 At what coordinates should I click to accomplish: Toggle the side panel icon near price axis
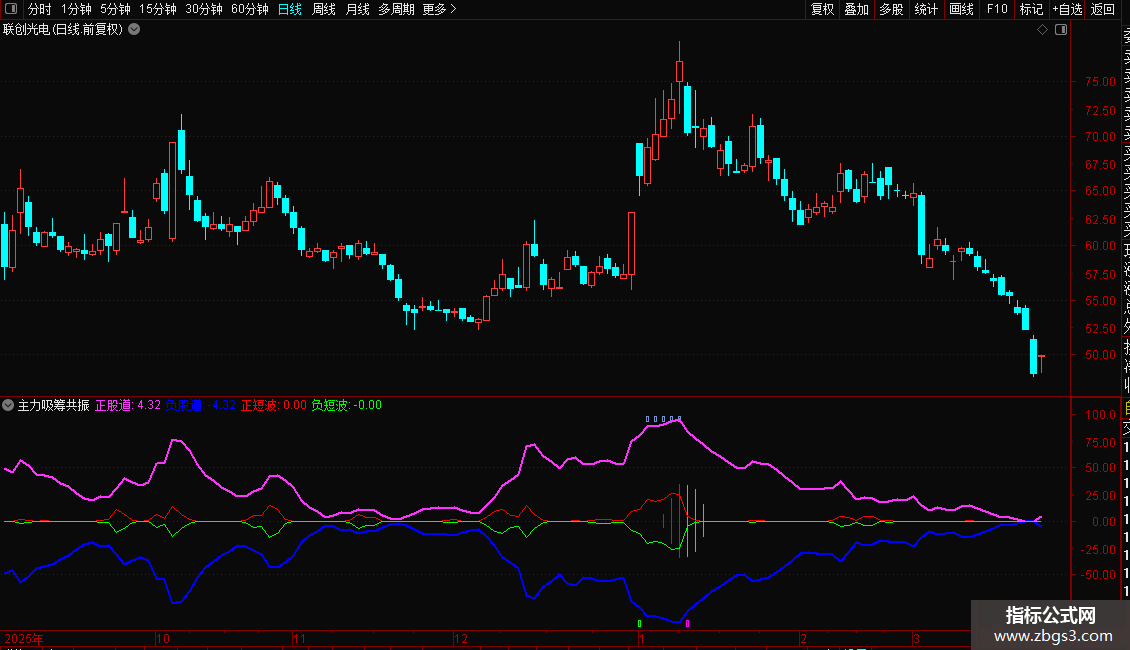[1061, 30]
